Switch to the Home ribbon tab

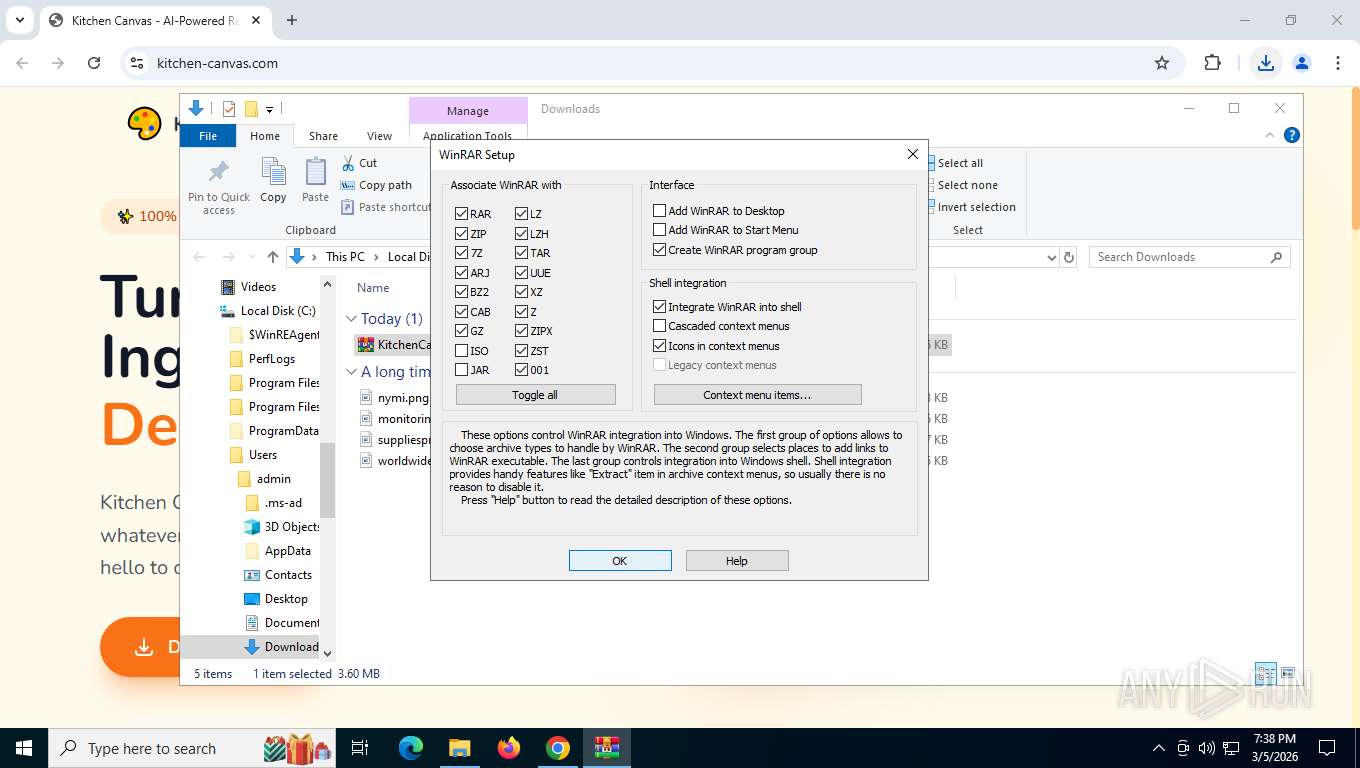[x=265, y=136]
